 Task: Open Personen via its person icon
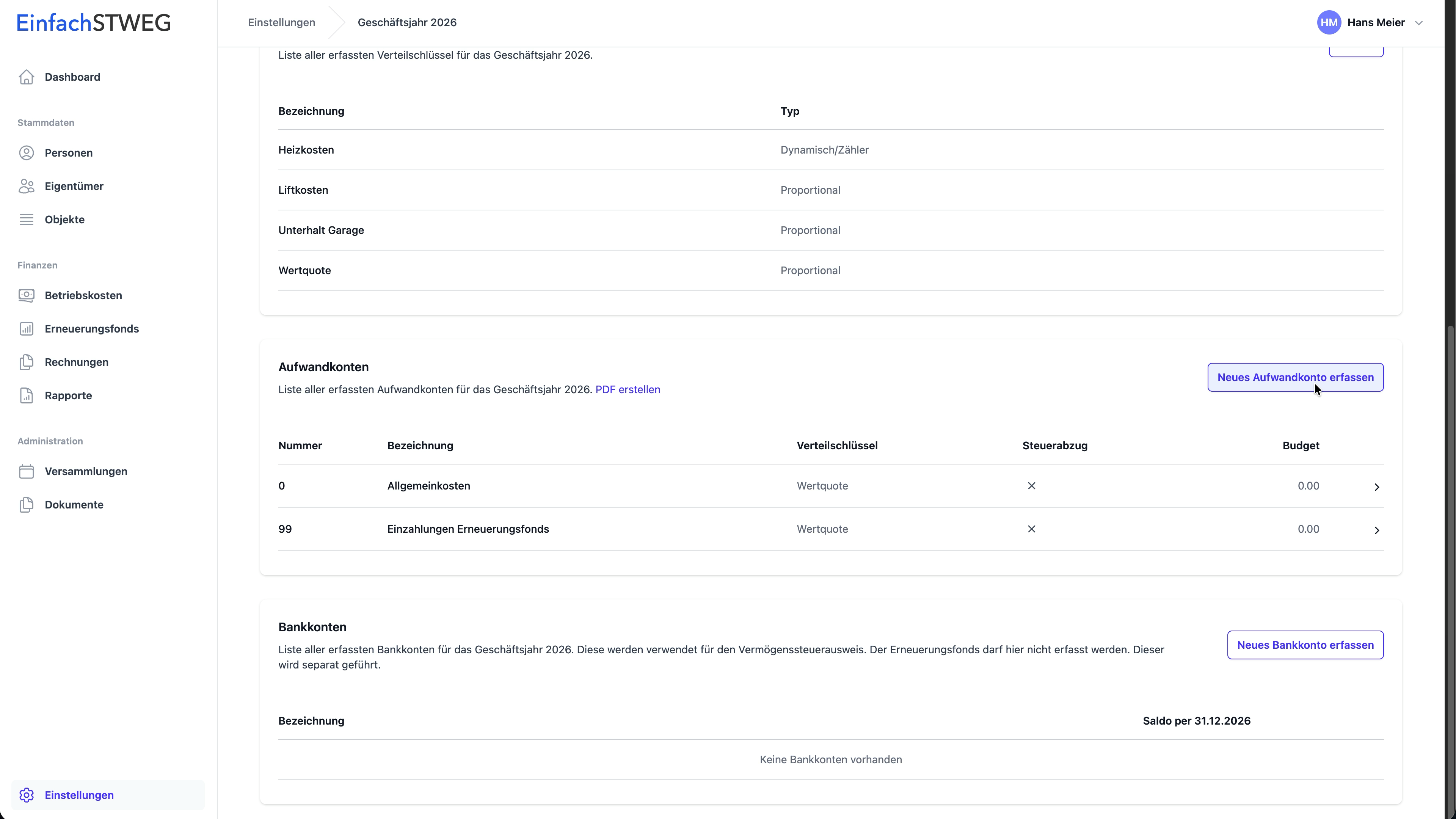pos(26,152)
